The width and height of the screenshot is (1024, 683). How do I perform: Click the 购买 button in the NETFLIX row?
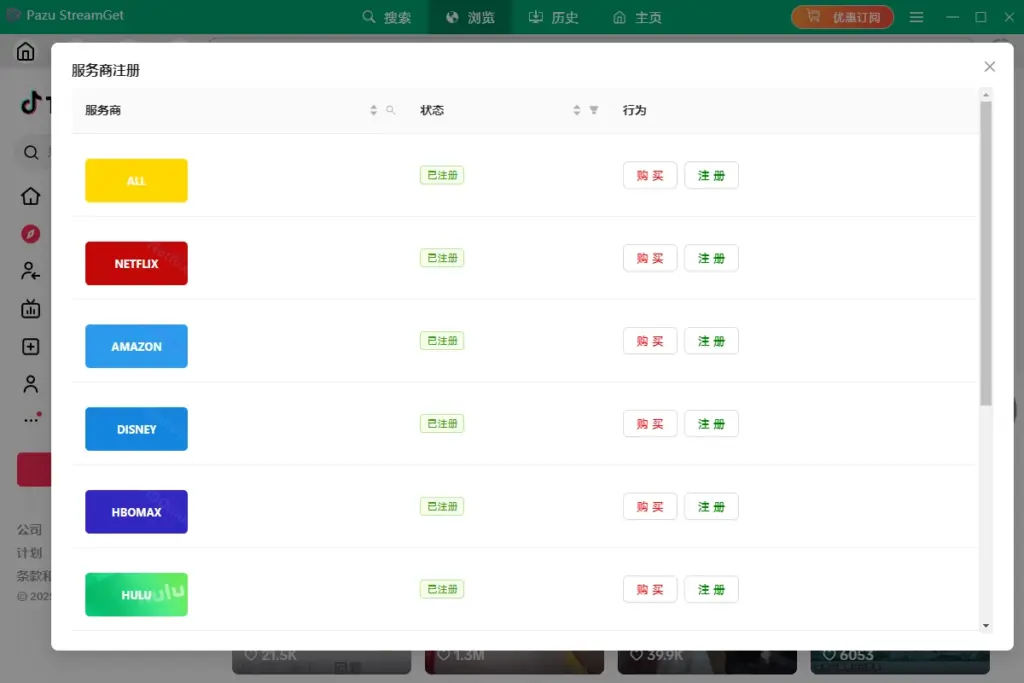[649, 258]
